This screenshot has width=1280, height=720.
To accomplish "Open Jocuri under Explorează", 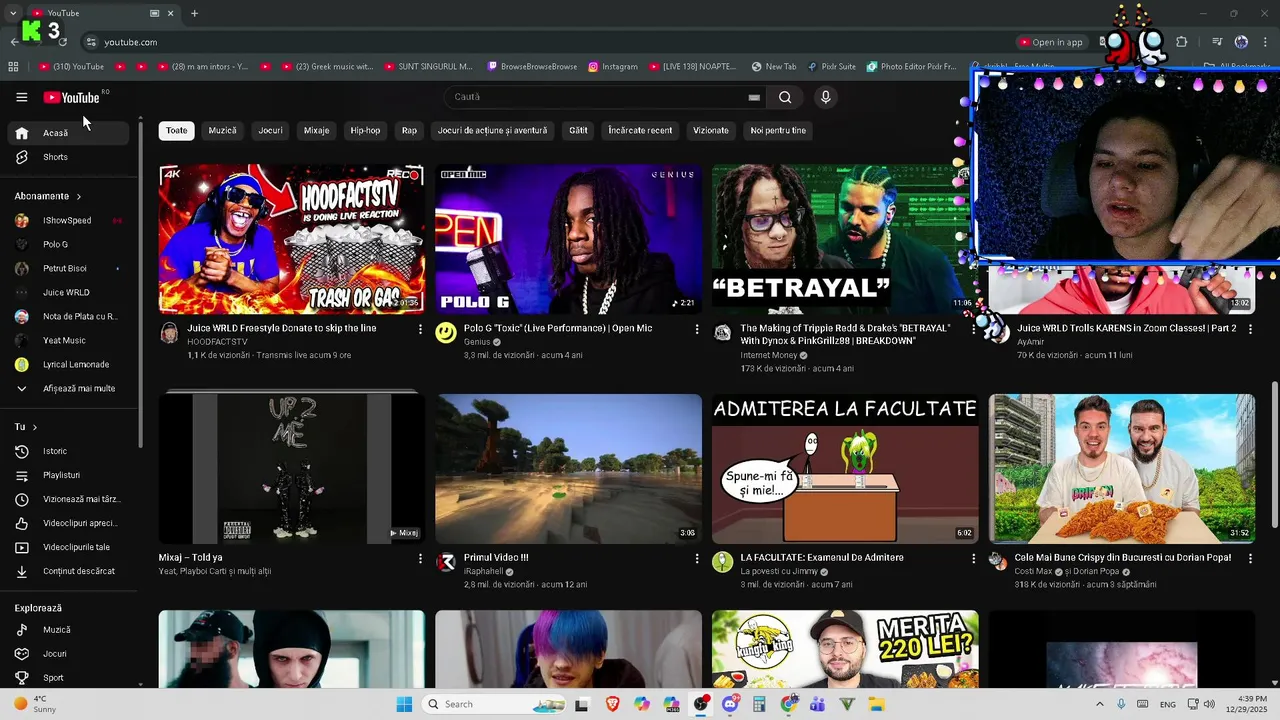I will coord(70,654).
